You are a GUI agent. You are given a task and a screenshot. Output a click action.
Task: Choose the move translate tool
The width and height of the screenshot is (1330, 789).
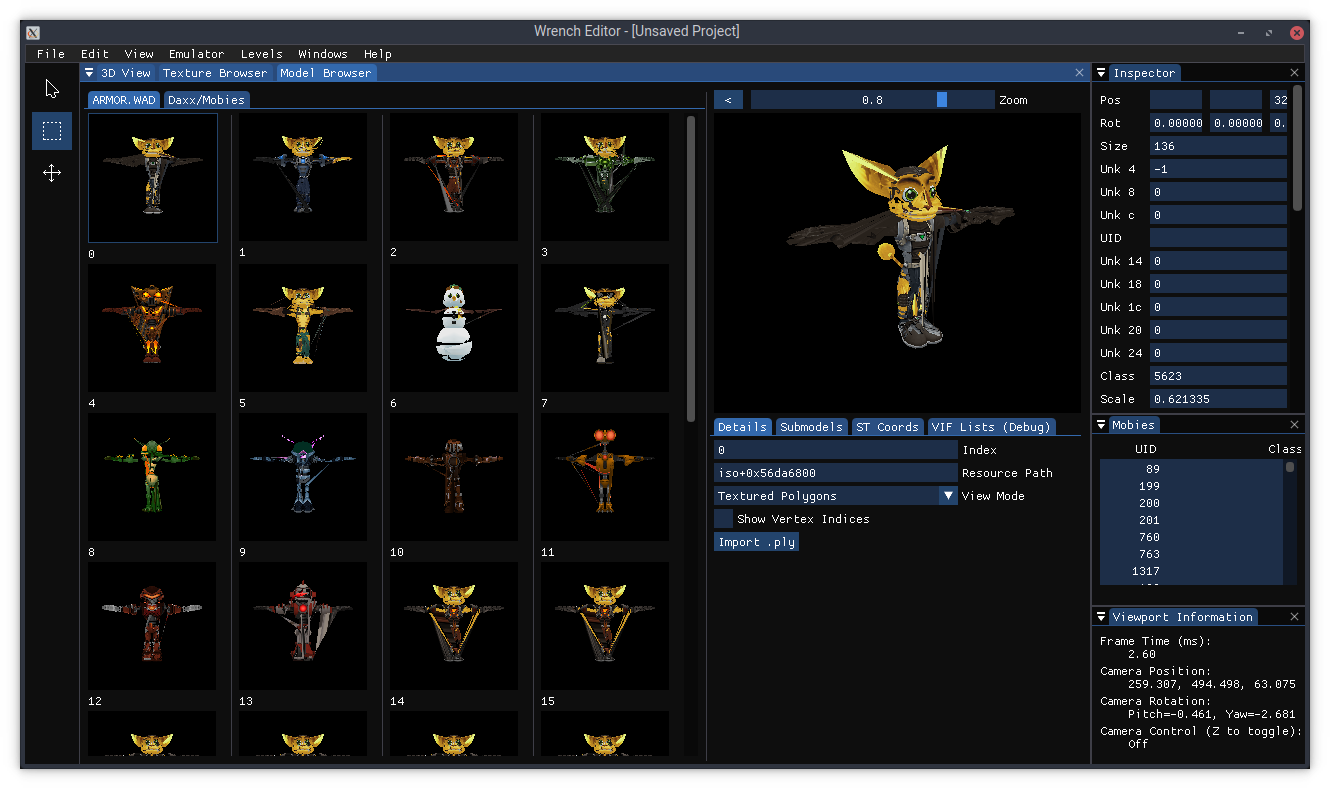(52, 173)
